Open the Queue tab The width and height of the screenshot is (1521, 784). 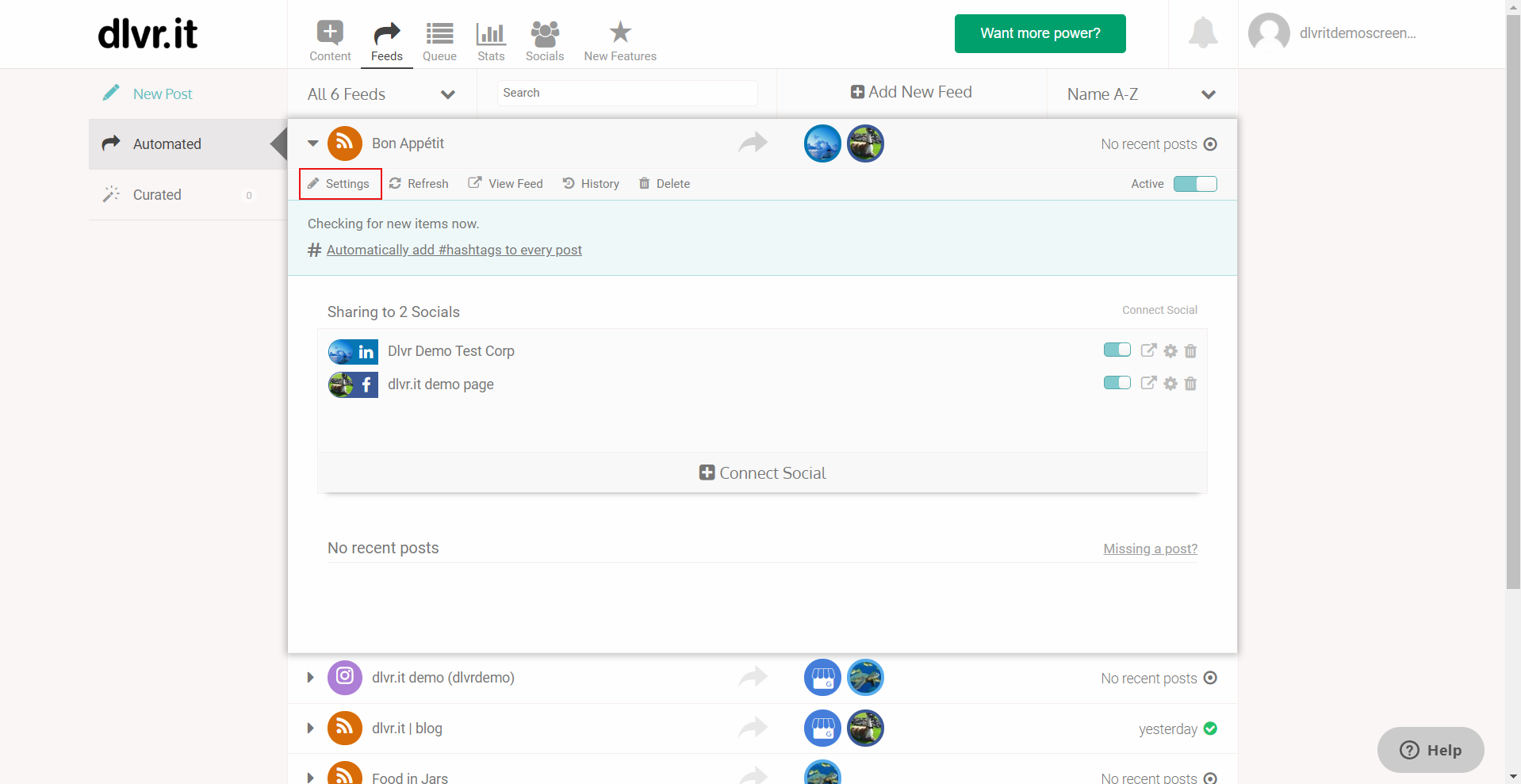(x=439, y=41)
